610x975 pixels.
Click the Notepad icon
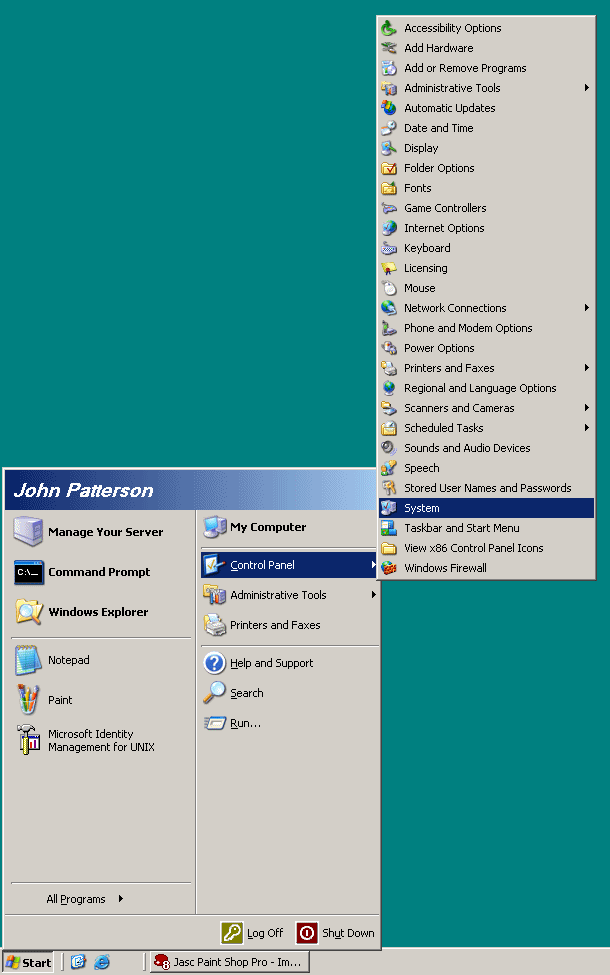tap(29, 660)
